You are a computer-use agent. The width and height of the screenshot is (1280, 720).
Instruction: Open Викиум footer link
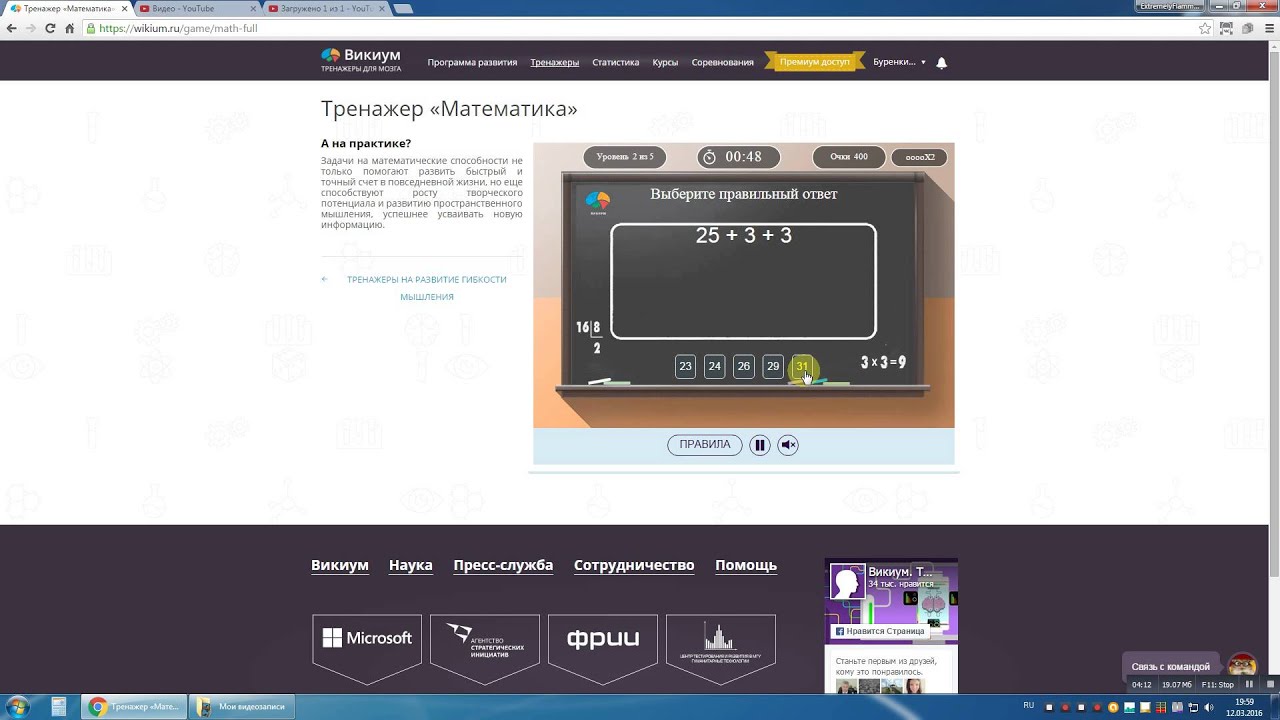pos(340,565)
